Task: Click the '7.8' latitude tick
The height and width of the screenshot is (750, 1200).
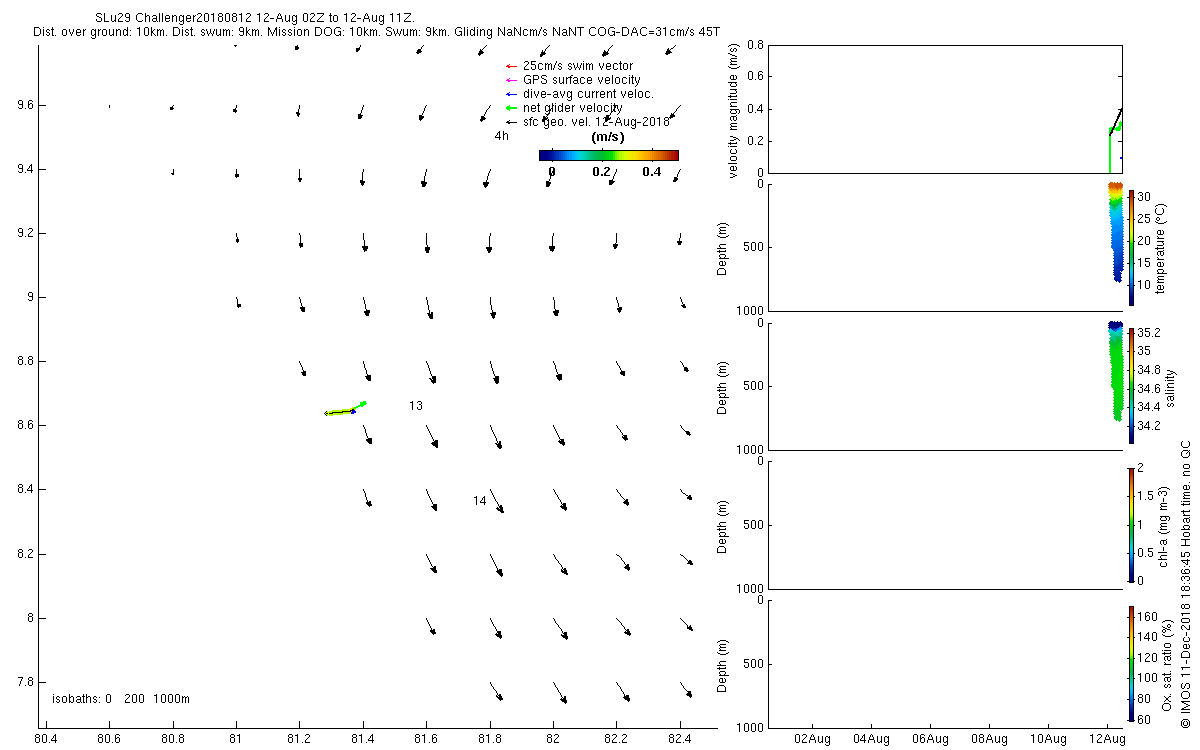Action: point(25,681)
